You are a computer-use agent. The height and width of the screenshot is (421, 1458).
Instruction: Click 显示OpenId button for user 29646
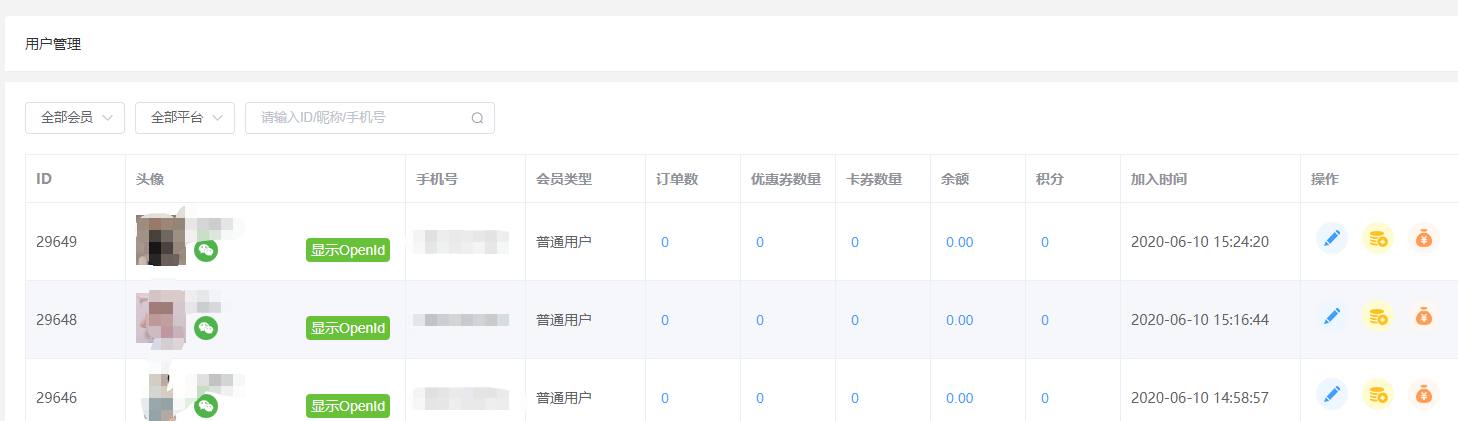[347, 406]
